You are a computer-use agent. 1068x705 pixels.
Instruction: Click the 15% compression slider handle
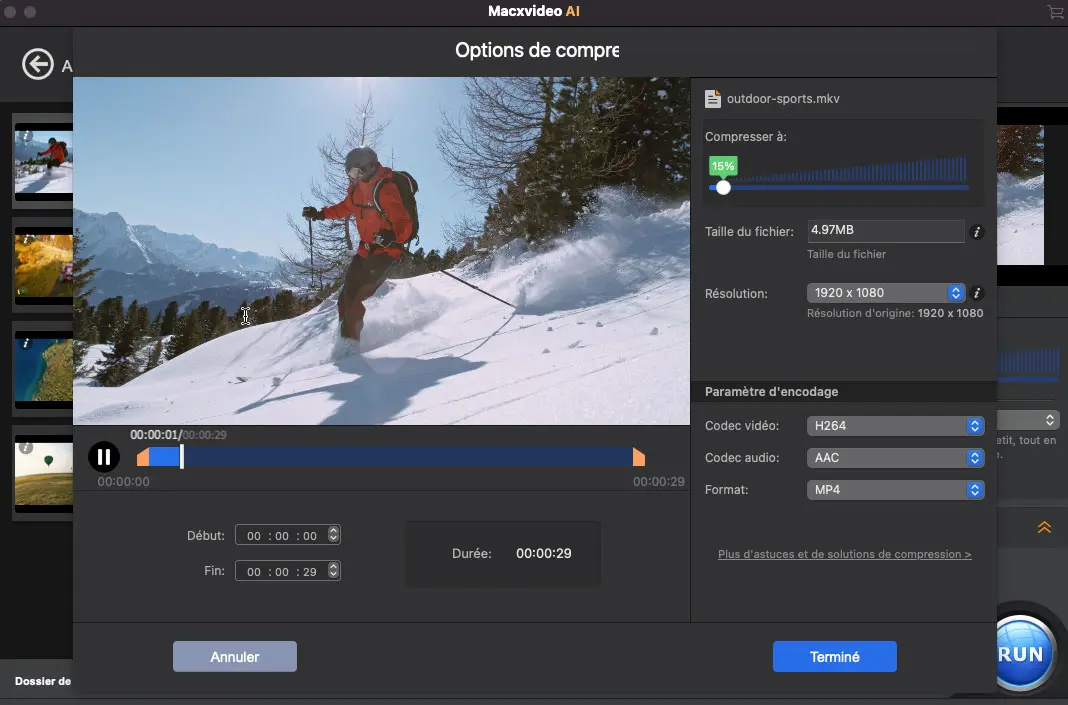click(x=723, y=187)
